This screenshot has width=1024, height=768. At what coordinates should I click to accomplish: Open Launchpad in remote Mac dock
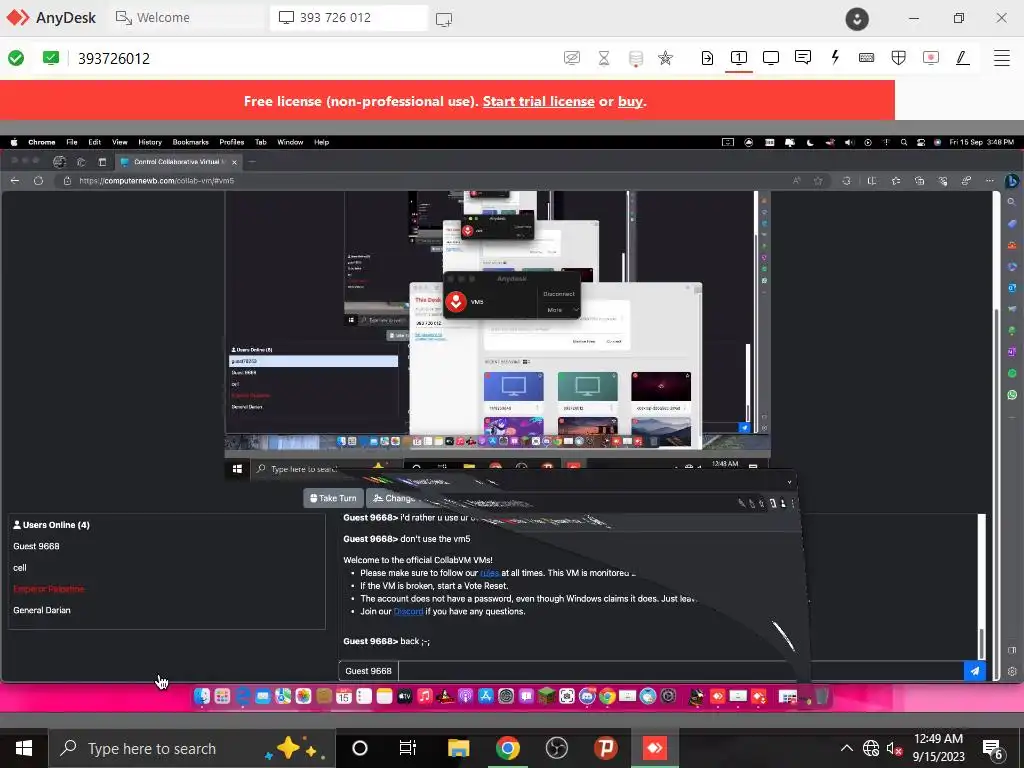[x=222, y=696]
